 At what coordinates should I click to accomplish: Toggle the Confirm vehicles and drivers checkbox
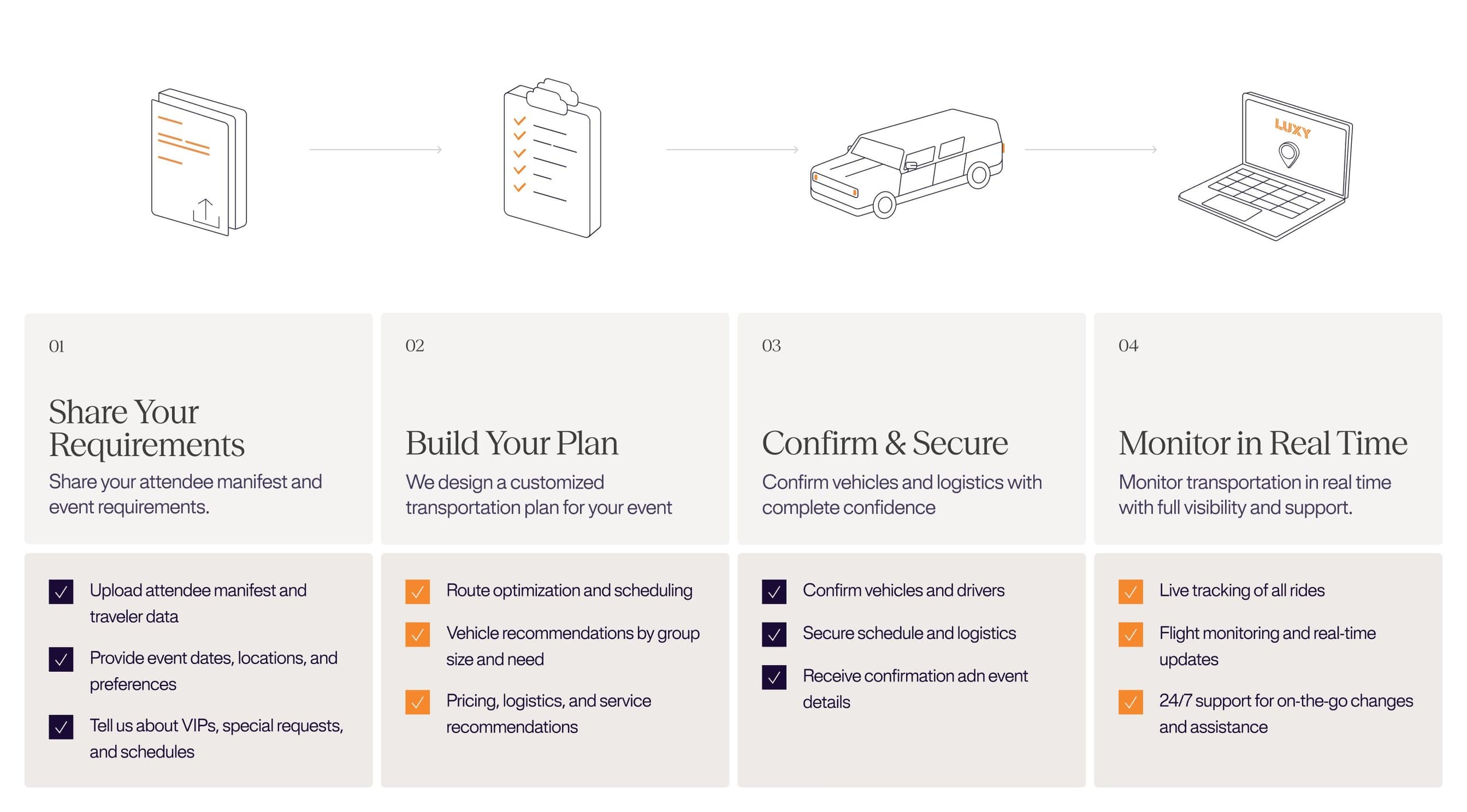774,592
